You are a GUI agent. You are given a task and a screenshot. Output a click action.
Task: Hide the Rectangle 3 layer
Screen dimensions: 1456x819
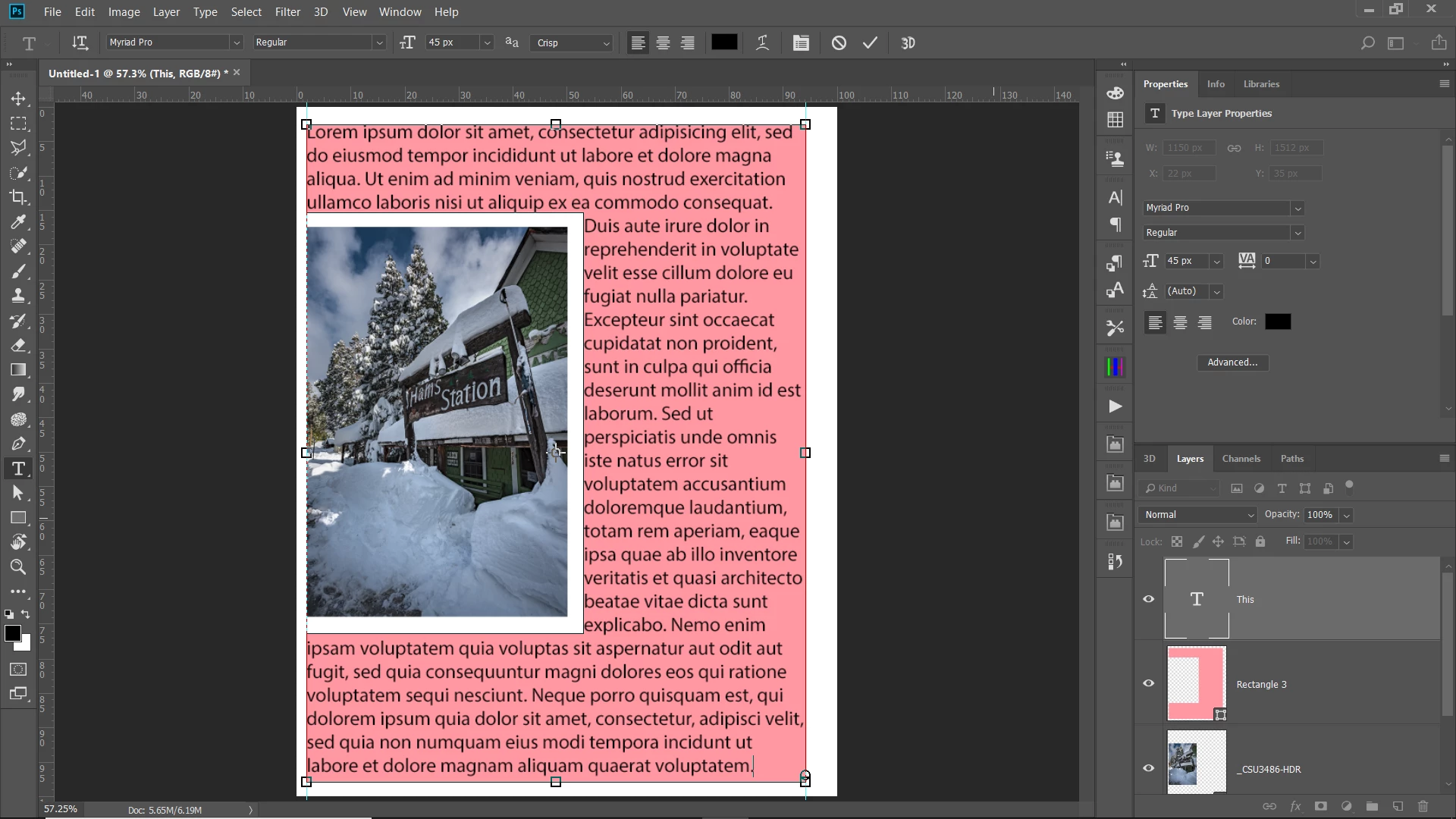click(x=1149, y=683)
